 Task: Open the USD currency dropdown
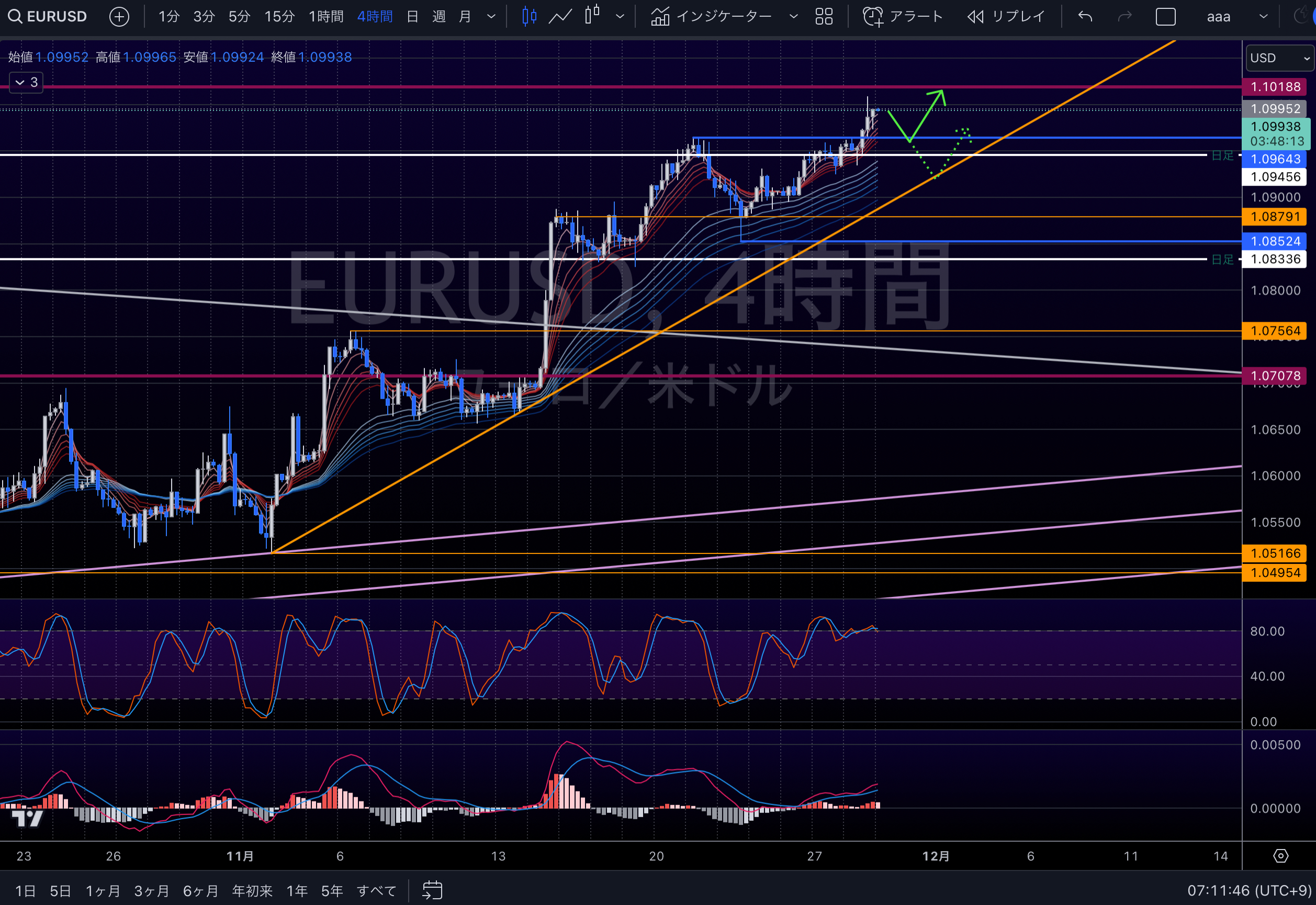pyautogui.click(x=1279, y=58)
